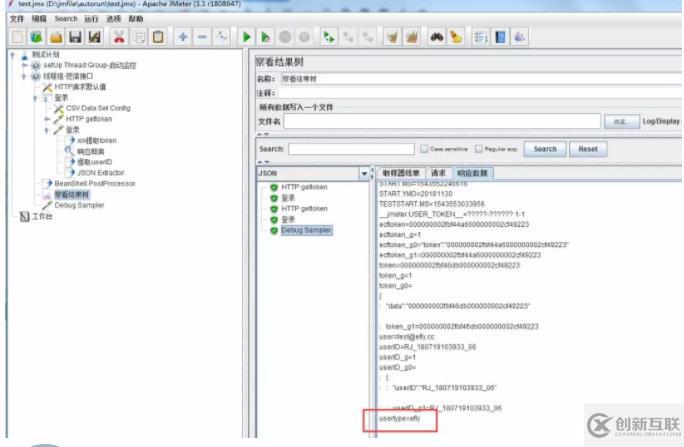Open the 选项 menu
The image size is (684, 447).
[x=113, y=19]
